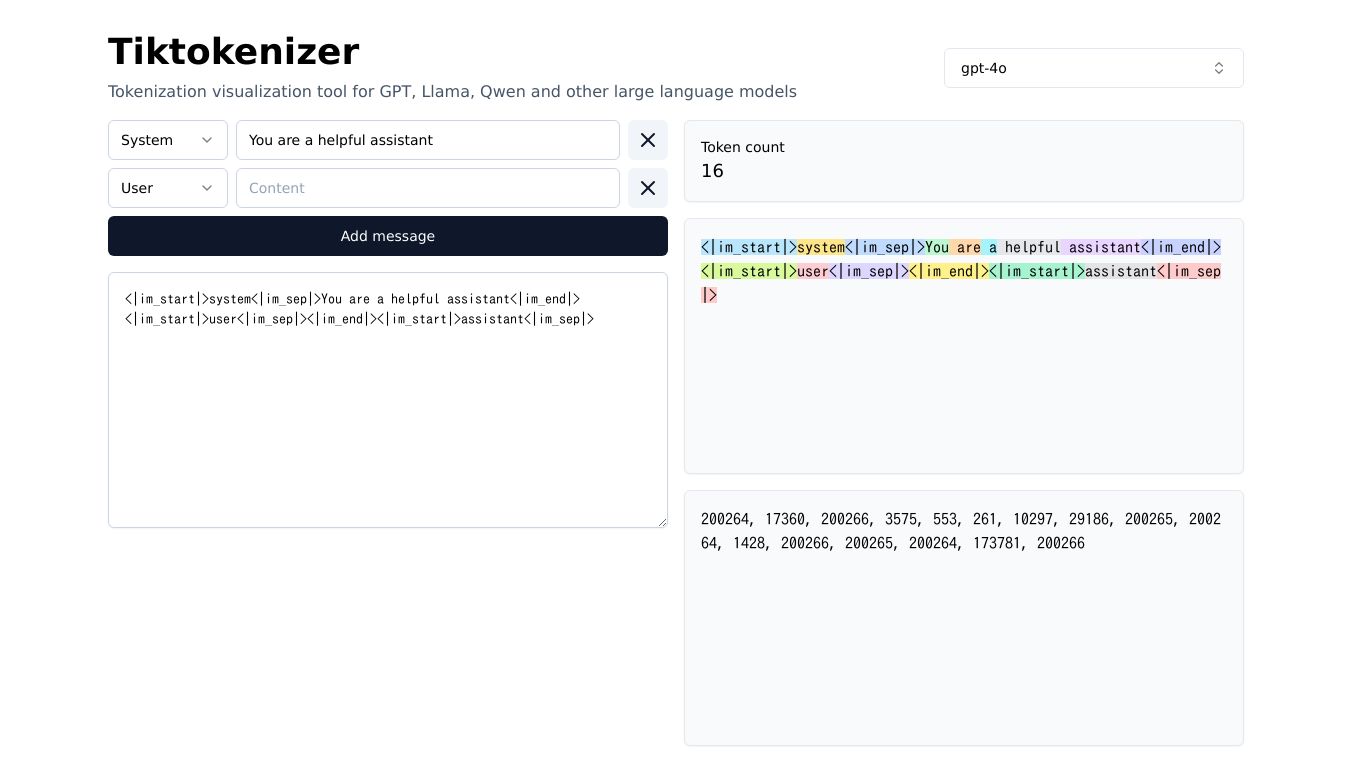Click the yellow "system" token highlight

click(821, 247)
